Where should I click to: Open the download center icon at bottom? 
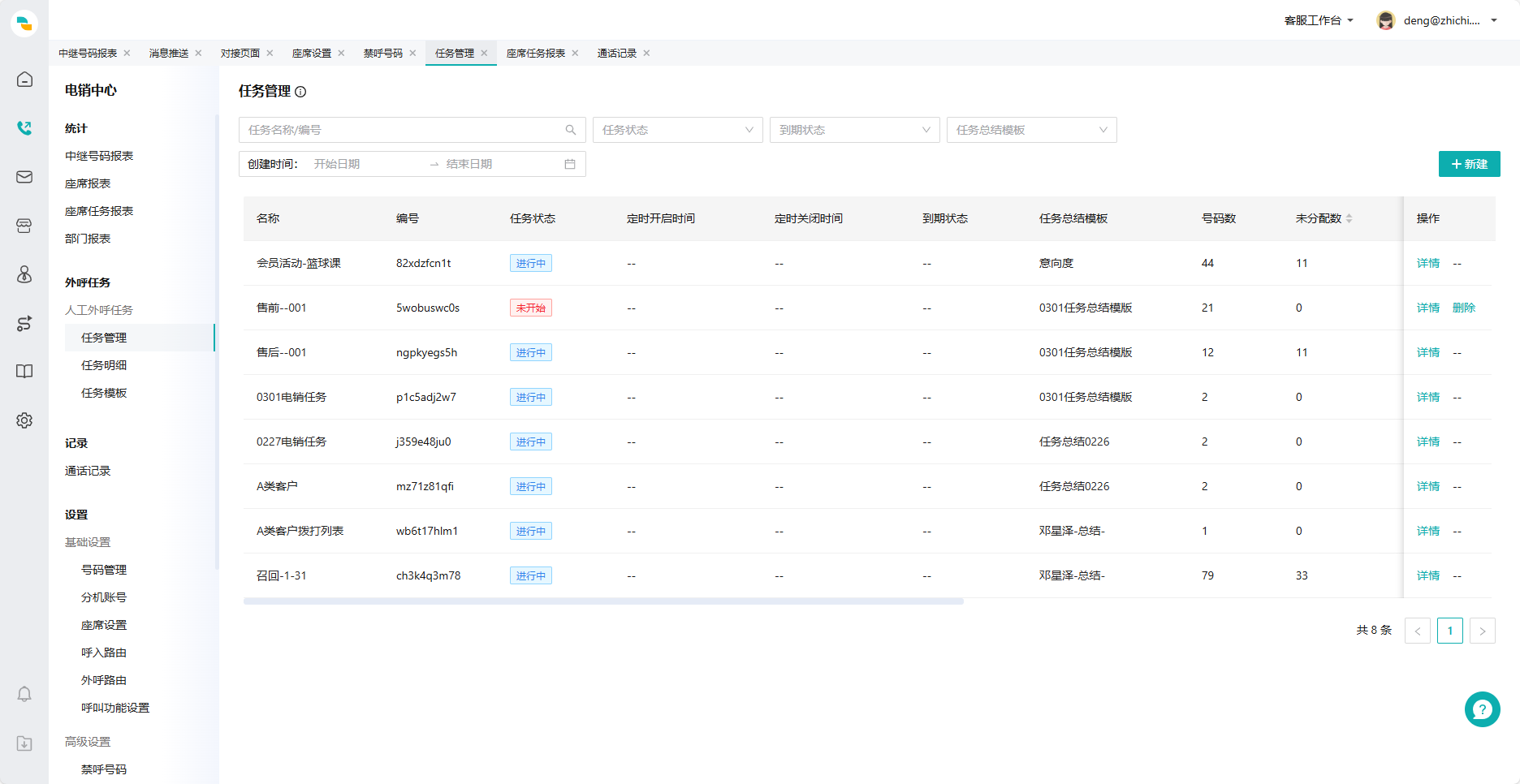pos(24,743)
